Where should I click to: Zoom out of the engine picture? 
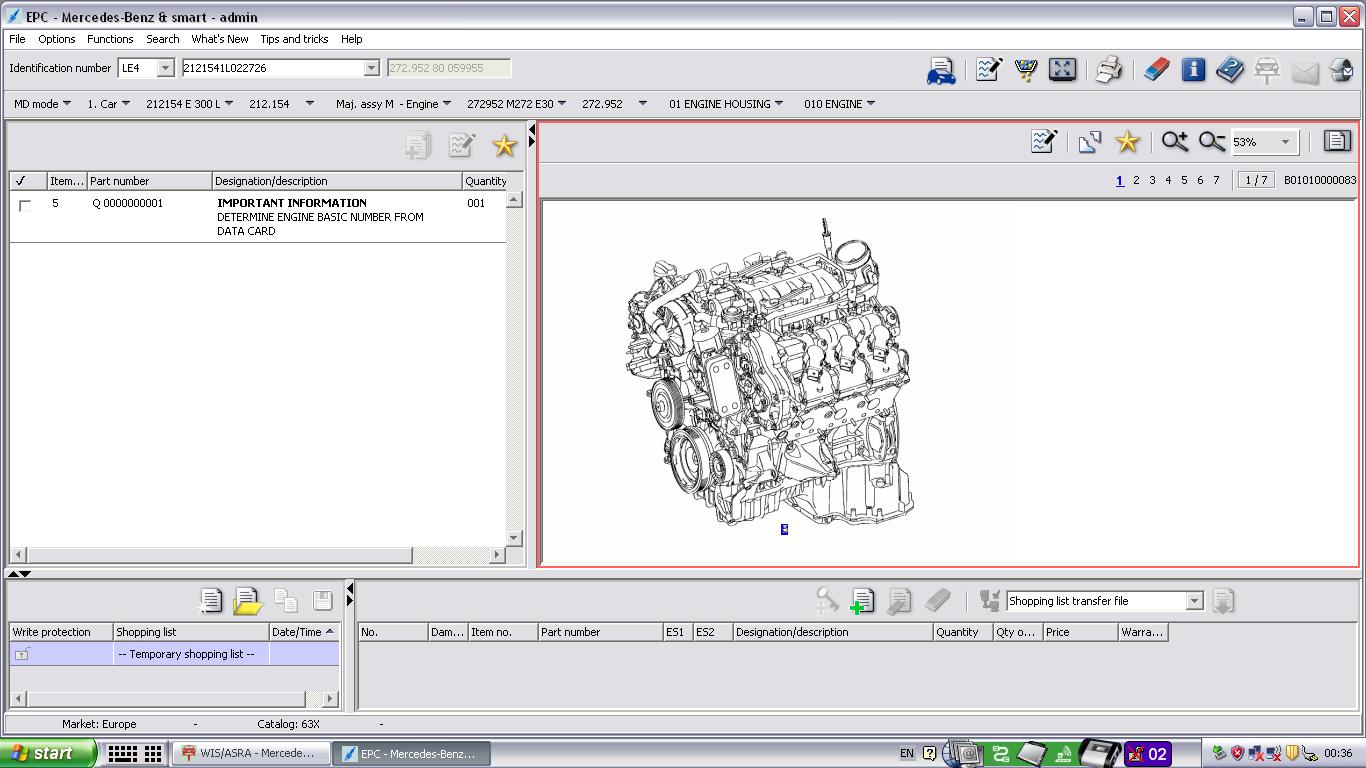(1212, 142)
